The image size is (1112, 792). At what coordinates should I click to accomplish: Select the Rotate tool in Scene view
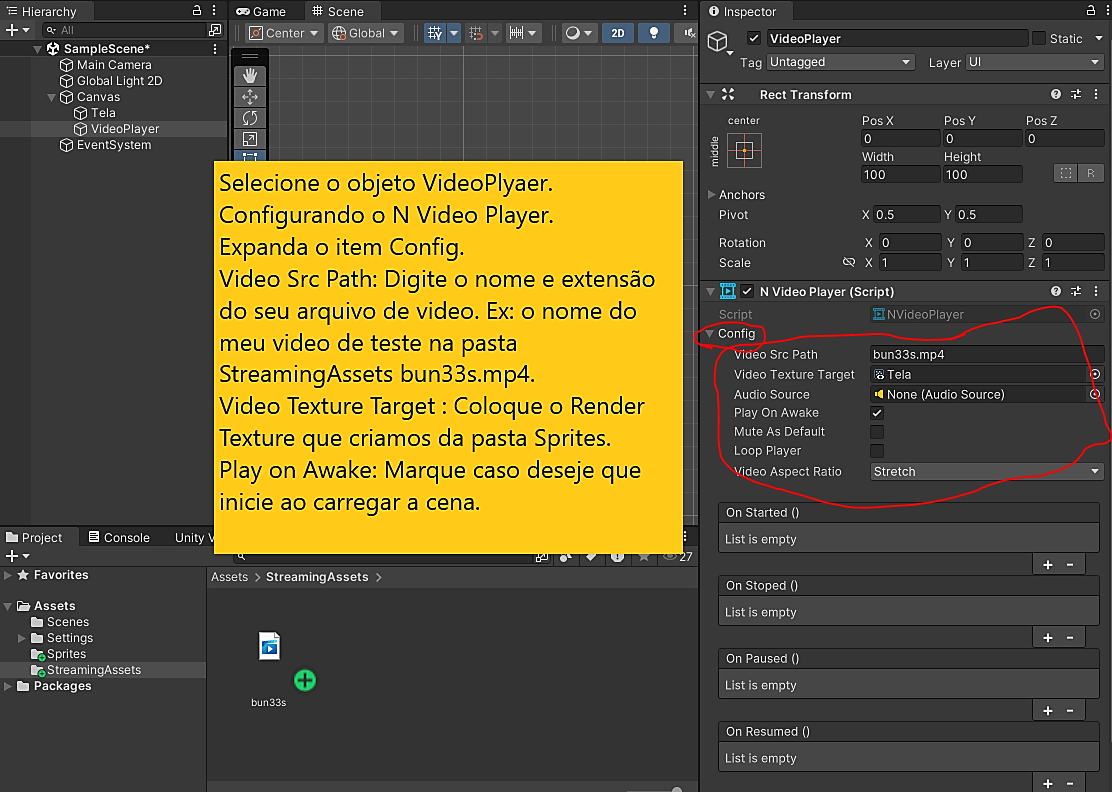click(x=250, y=118)
